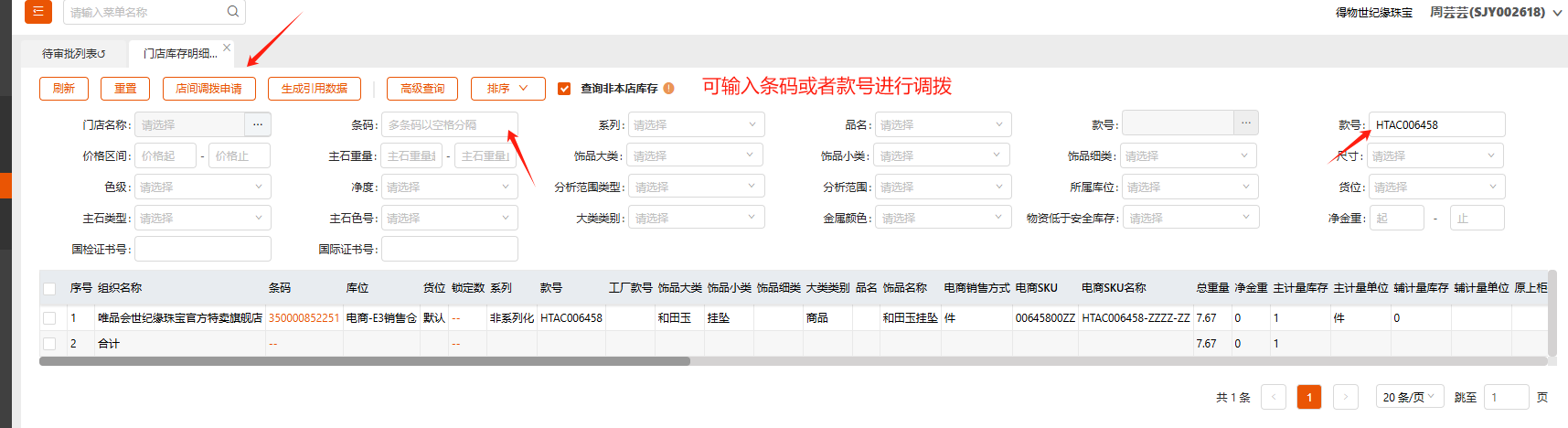Expand the 排序 dropdown
The height and width of the screenshot is (428, 1568).
pyautogui.click(x=507, y=89)
